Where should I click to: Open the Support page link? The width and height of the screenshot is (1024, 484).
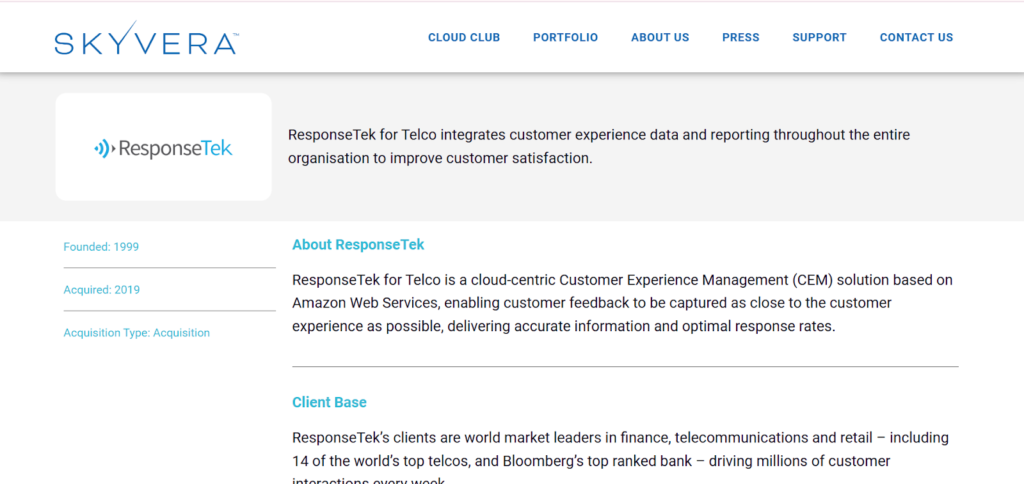819,37
